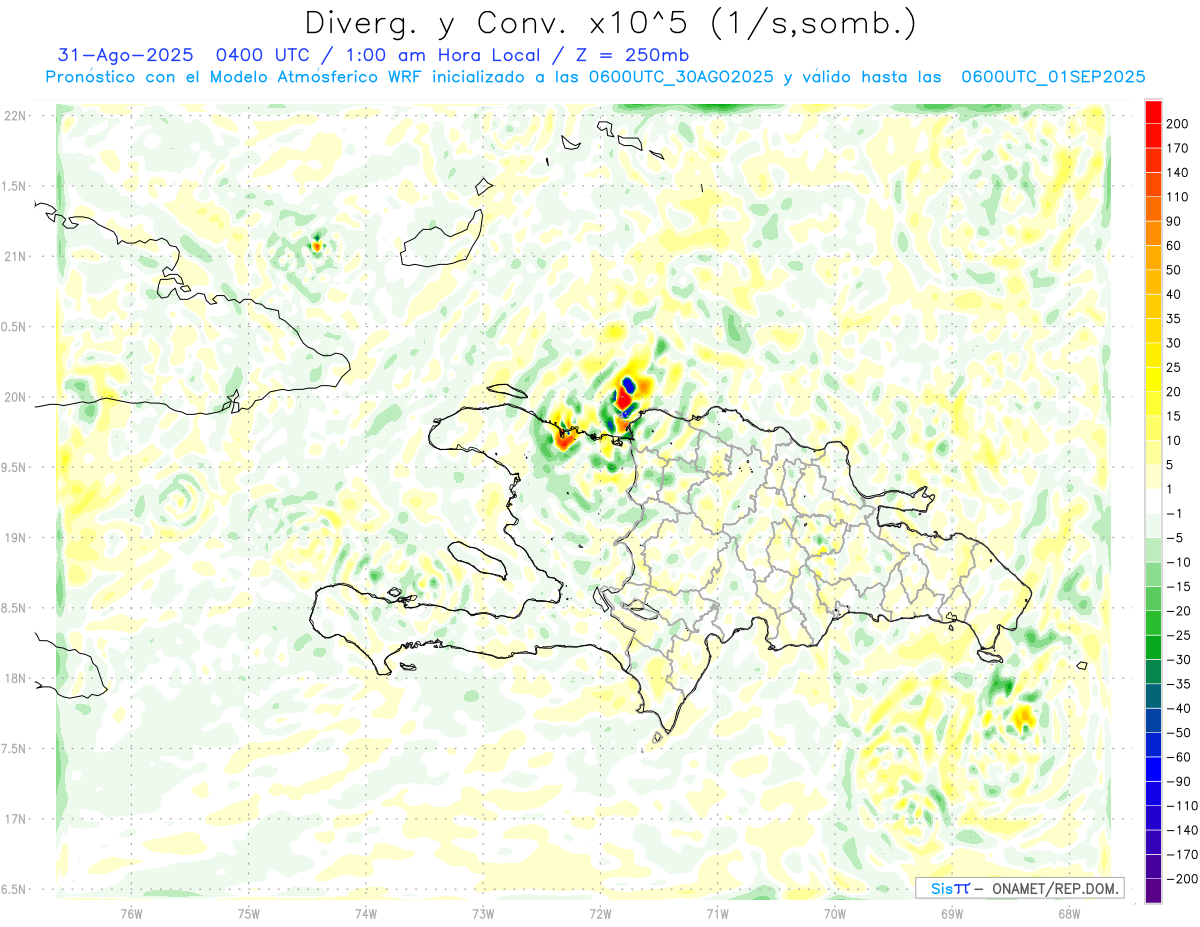Click the topmost red swatch above 200
The width and height of the screenshot is (1200, 927).
1153,112
